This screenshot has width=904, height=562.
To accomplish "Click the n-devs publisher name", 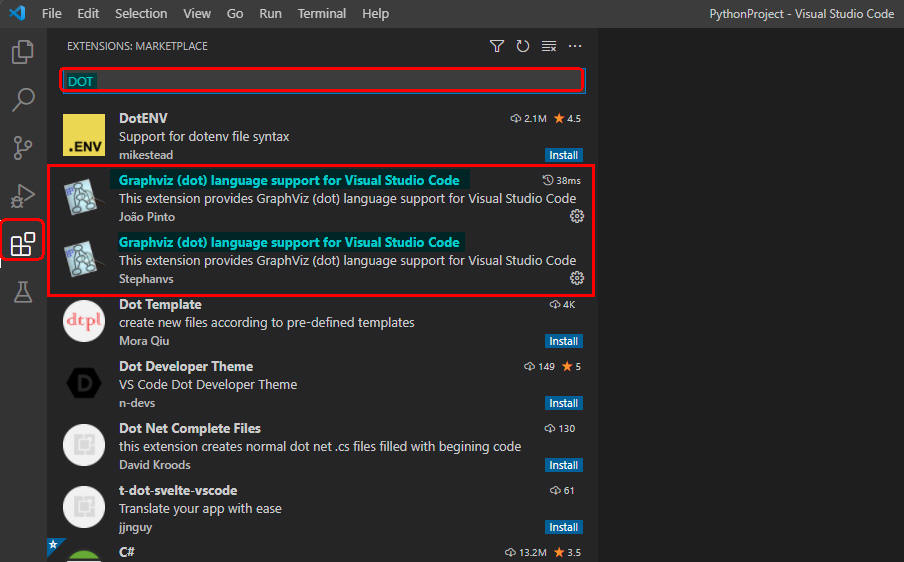I will coord(137,403).
